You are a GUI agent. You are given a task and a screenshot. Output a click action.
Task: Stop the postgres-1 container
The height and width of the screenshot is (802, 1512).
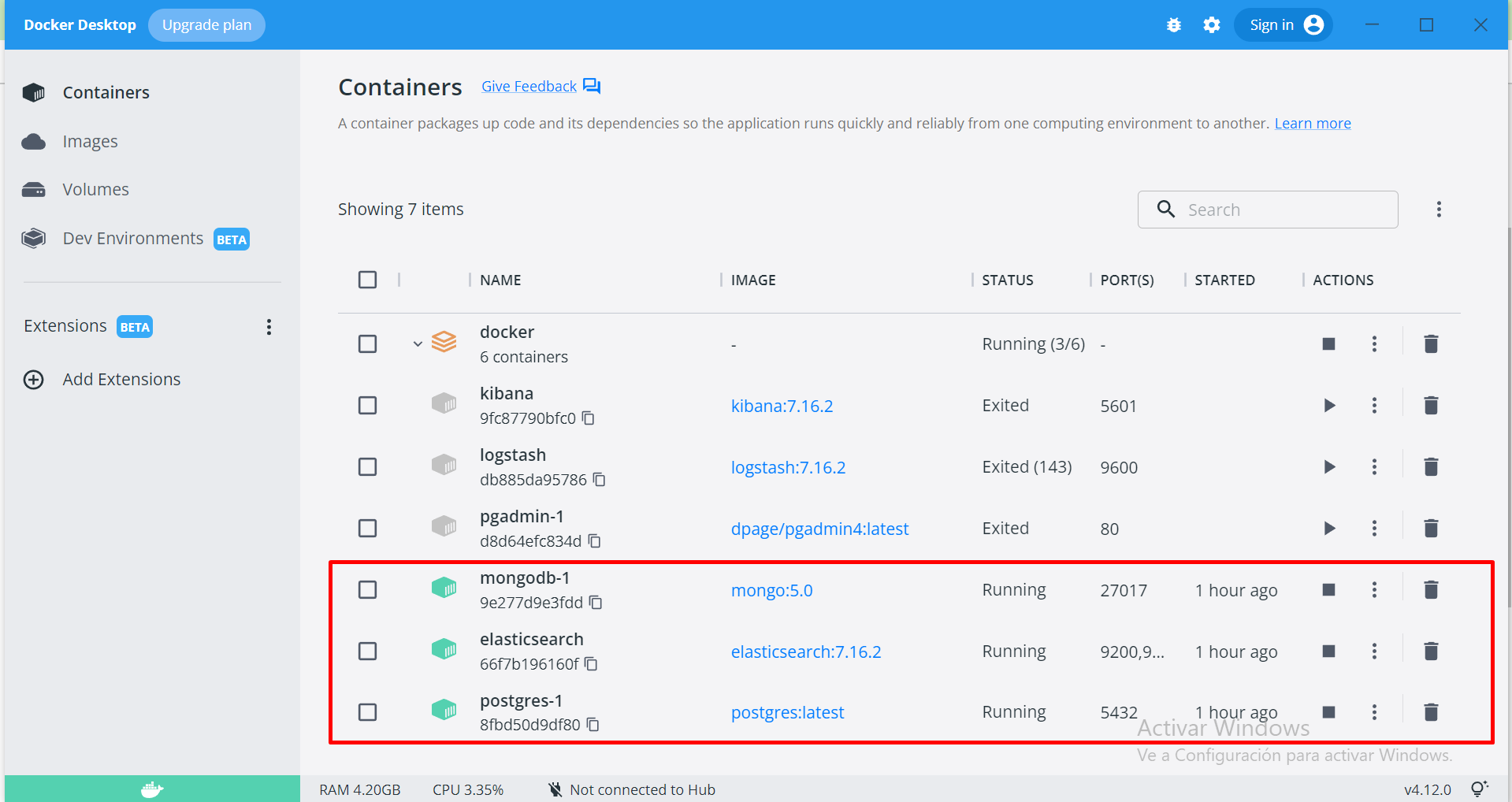pyautogui.click(x=1328, y=712)
